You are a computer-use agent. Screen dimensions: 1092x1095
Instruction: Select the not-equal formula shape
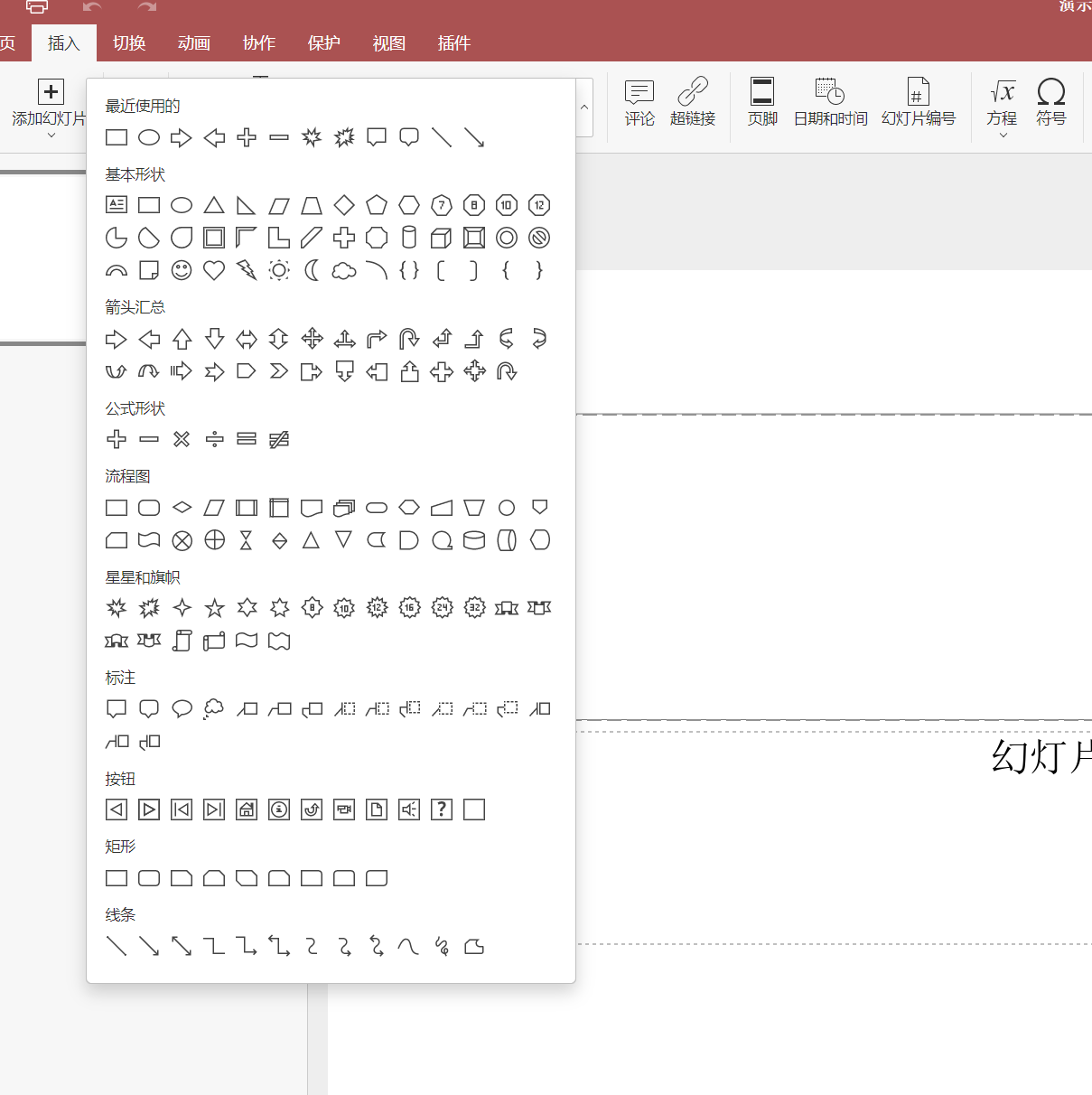279,439
